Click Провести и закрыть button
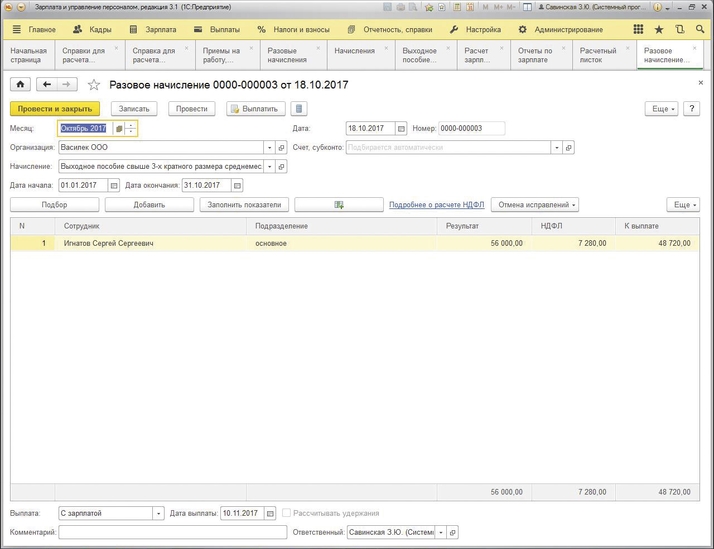This screenshot has width=714, height=549. pos(55,109)
